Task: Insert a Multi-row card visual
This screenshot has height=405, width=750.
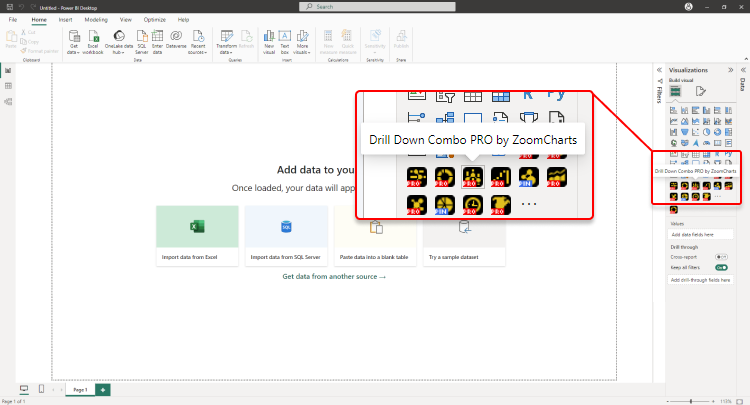Action: pos(728,143)
